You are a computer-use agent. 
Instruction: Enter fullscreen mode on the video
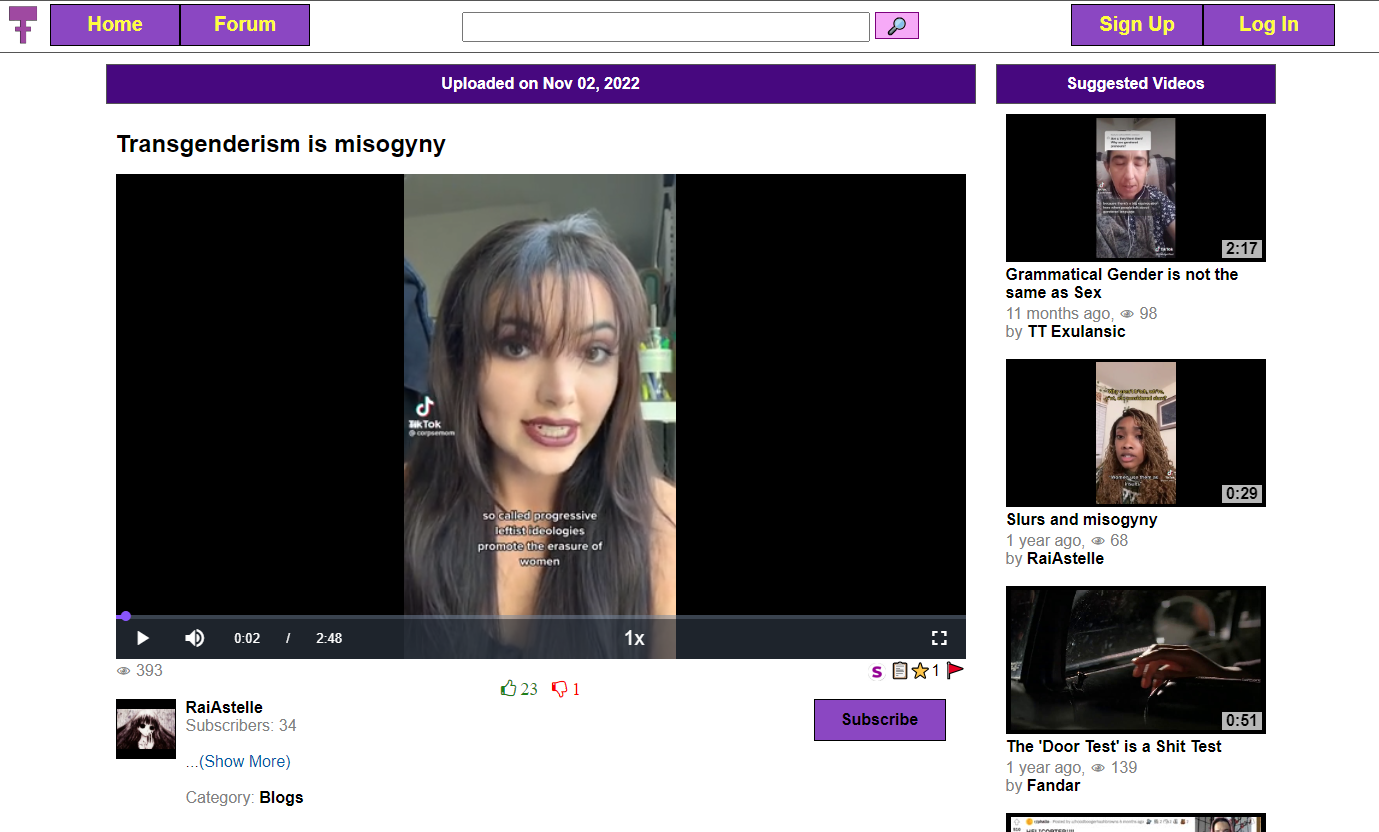pyautogui.click(x=938, y=638)
